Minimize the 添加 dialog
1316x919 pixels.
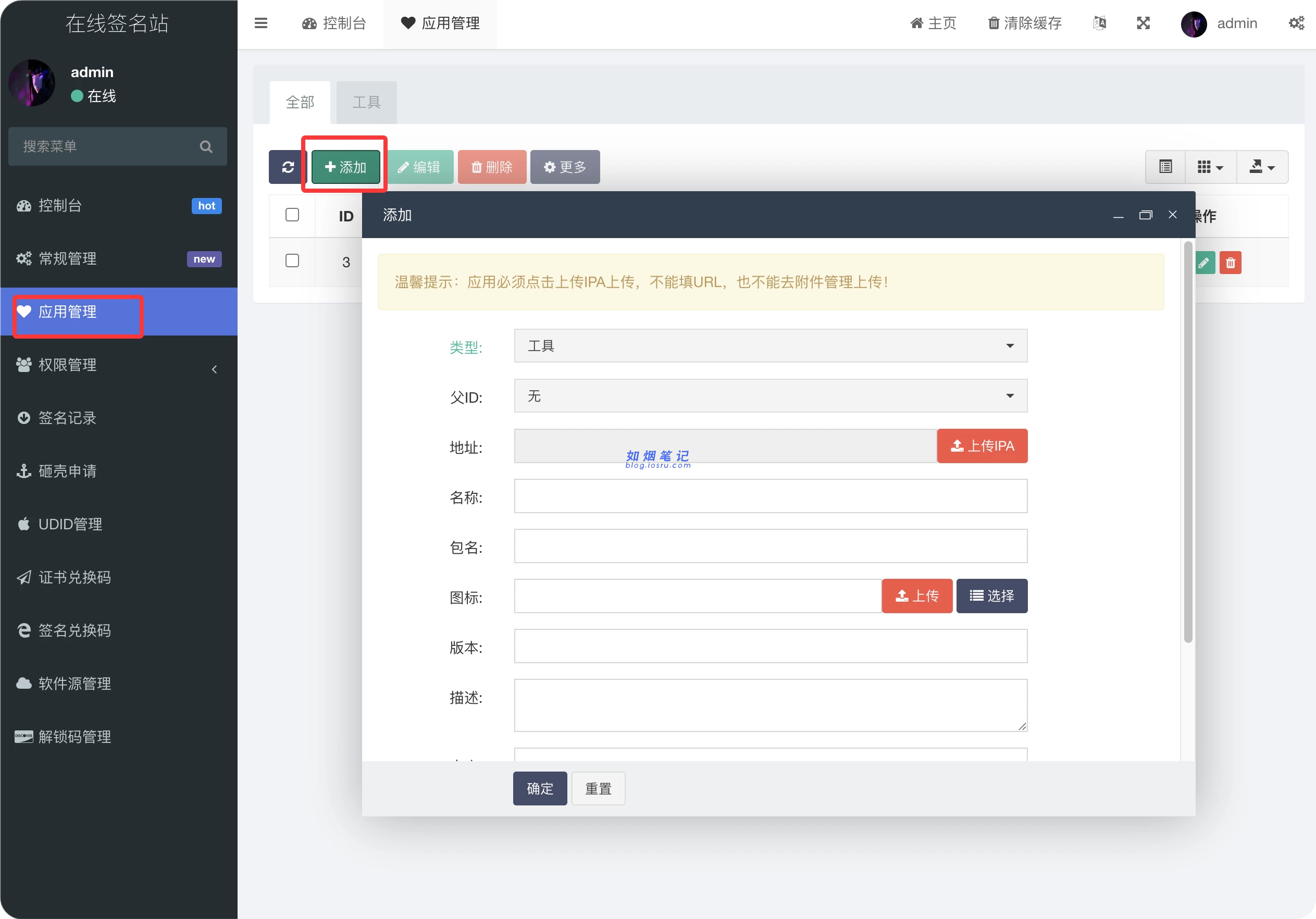[x=1118, y=216]
